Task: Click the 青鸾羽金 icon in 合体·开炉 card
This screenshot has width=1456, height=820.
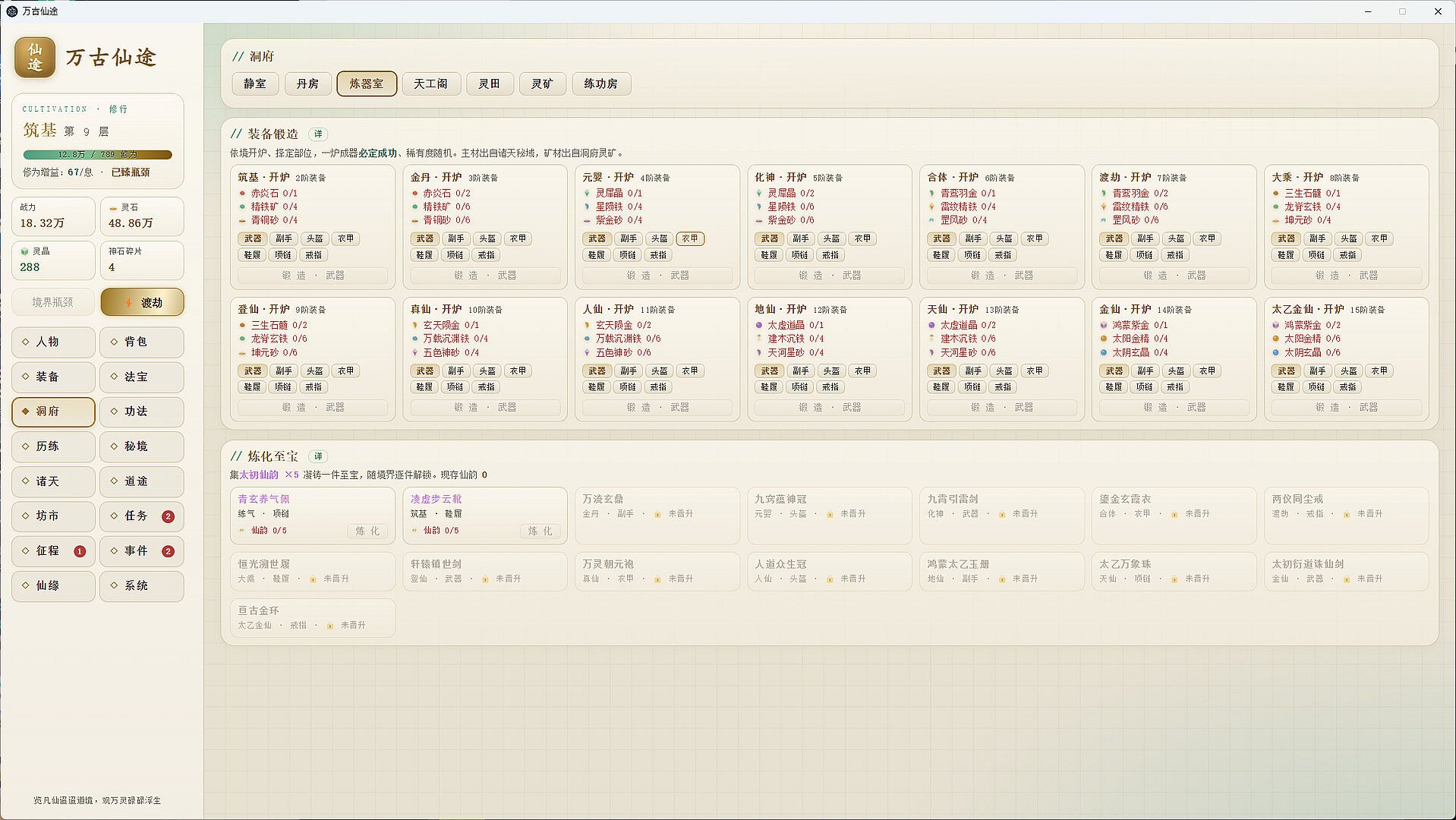Action: (x=931, y=194)
